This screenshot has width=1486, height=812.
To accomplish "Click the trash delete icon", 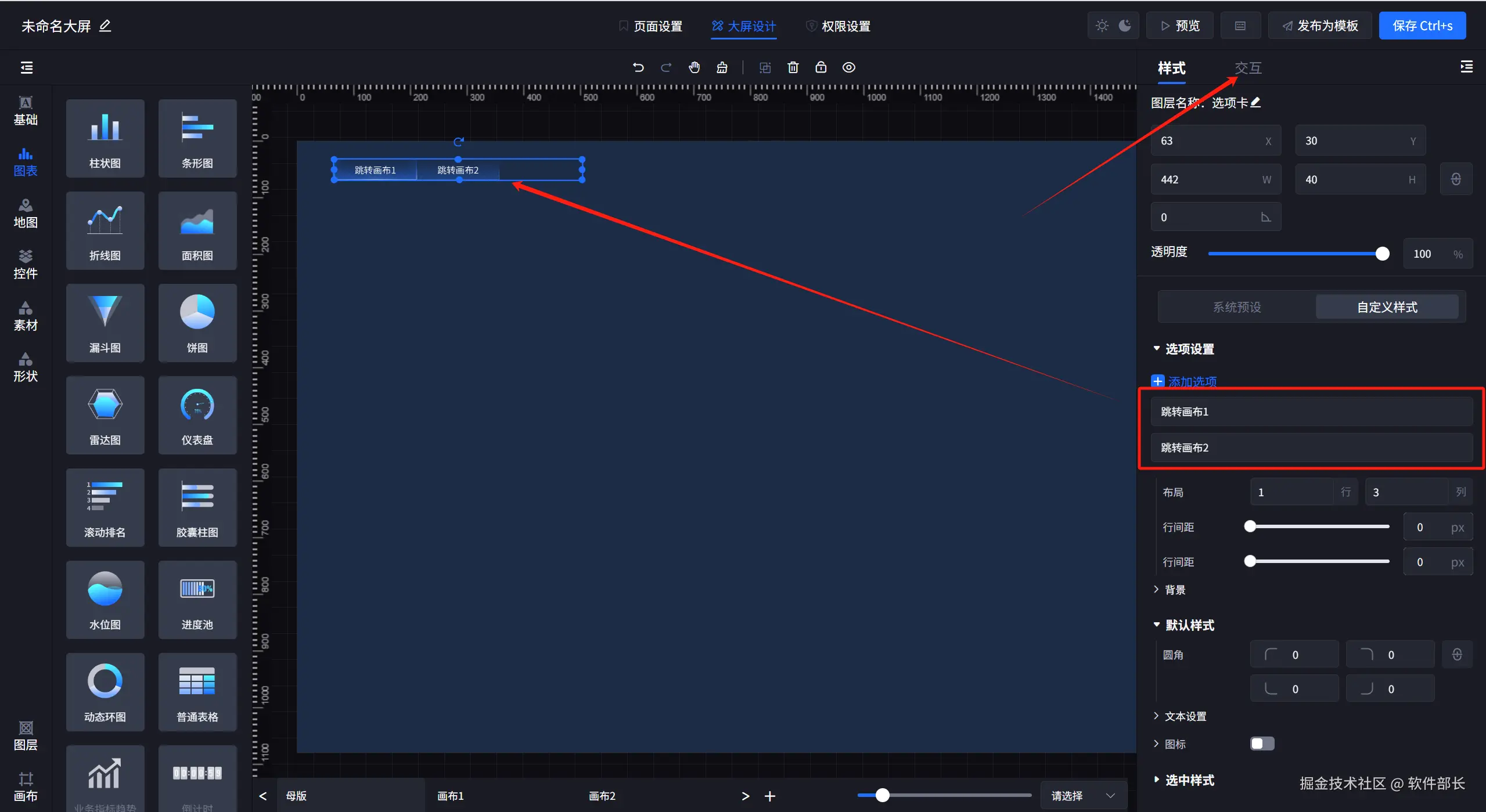I will 793,67.
